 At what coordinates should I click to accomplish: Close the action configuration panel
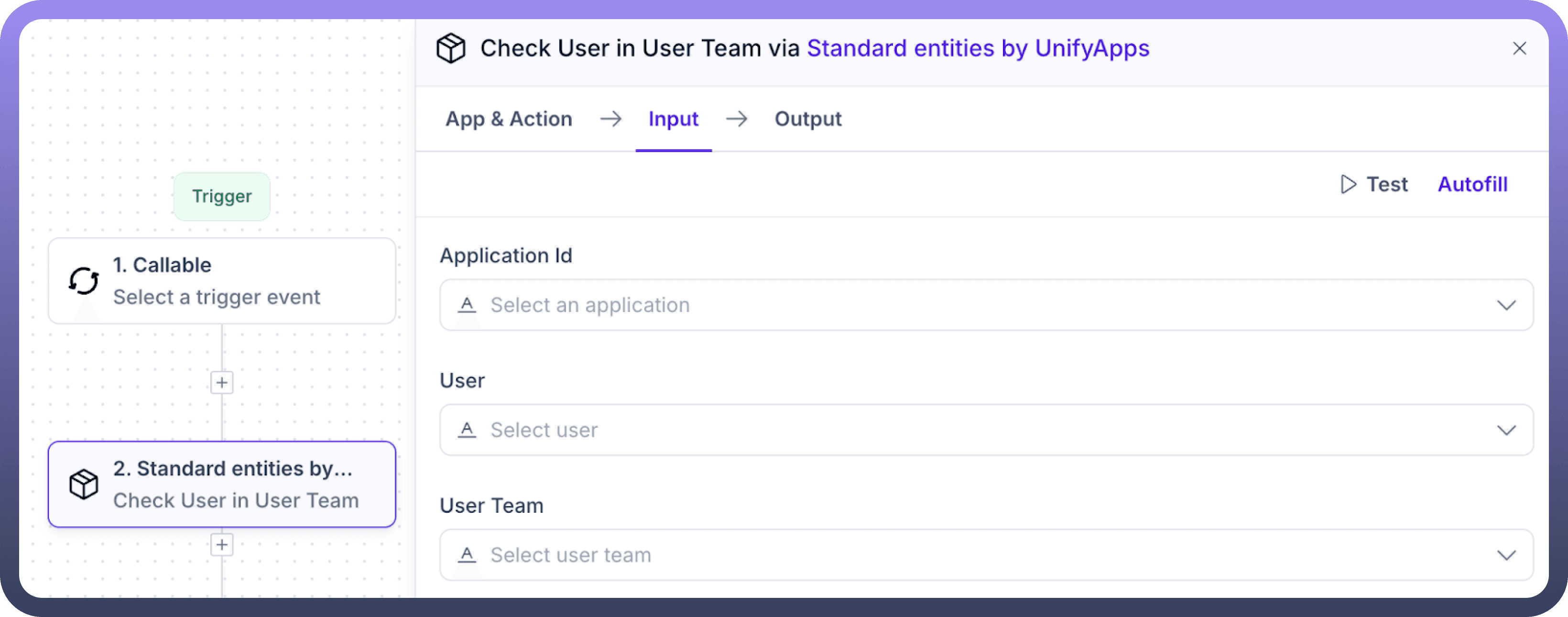pos(1519,48)
